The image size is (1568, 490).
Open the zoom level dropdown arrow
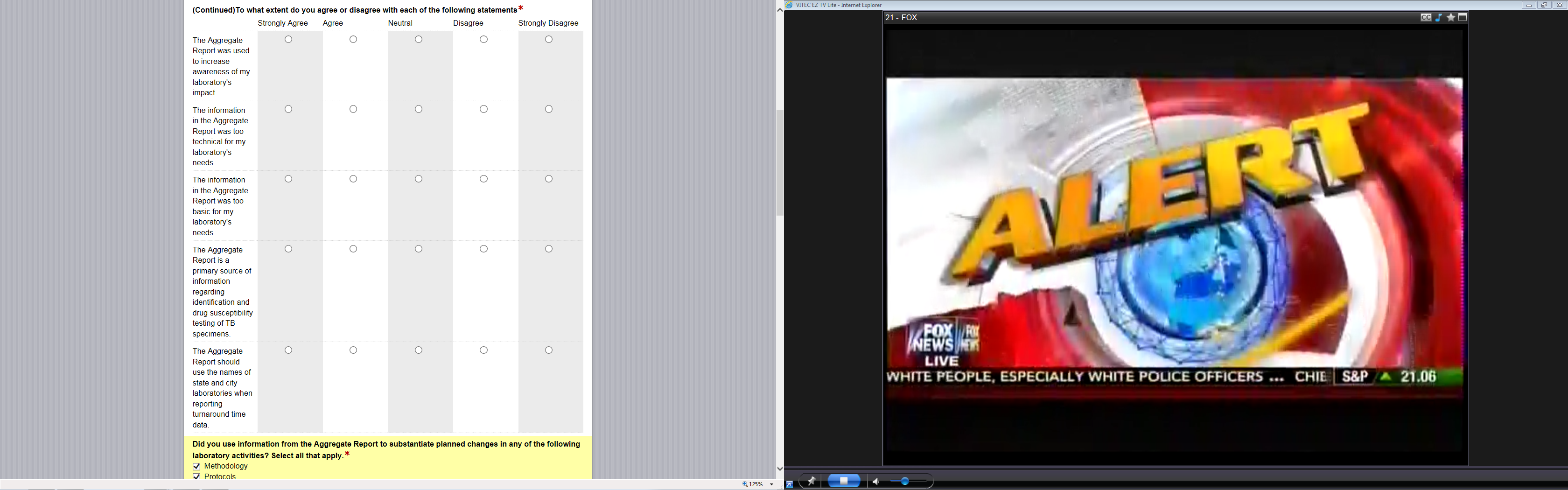pos(772,484)
